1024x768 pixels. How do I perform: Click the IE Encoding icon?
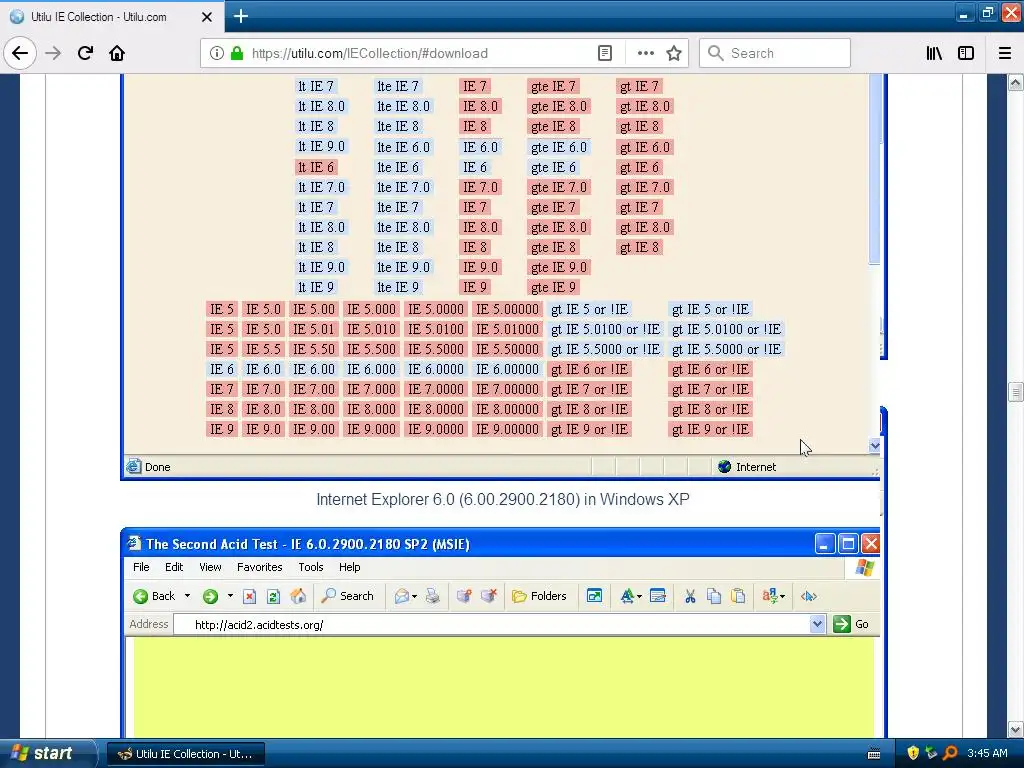tap(769, 596)
